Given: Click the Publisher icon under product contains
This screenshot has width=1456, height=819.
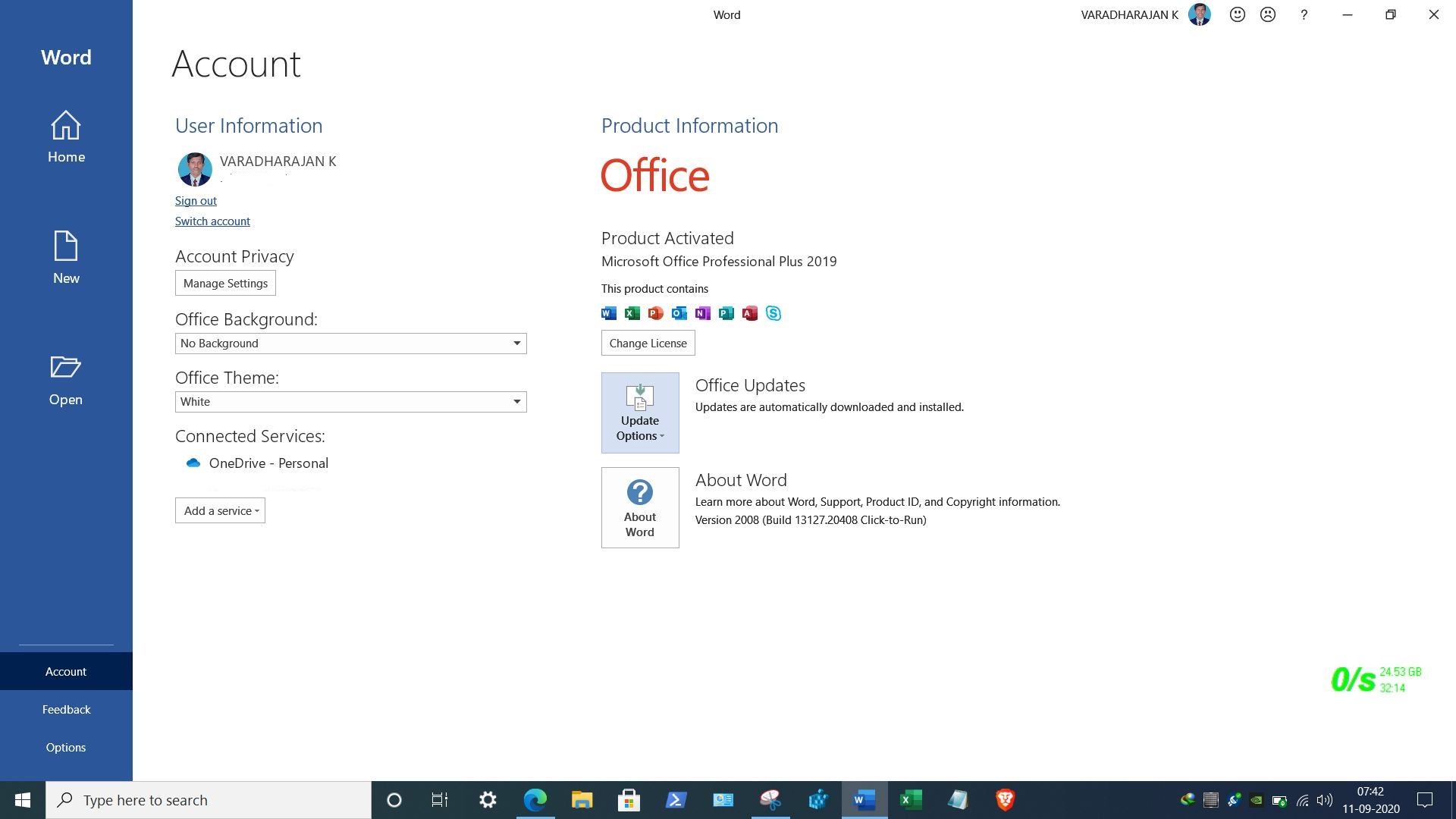Looking at the screenshot, I should [x=726, y=313].
